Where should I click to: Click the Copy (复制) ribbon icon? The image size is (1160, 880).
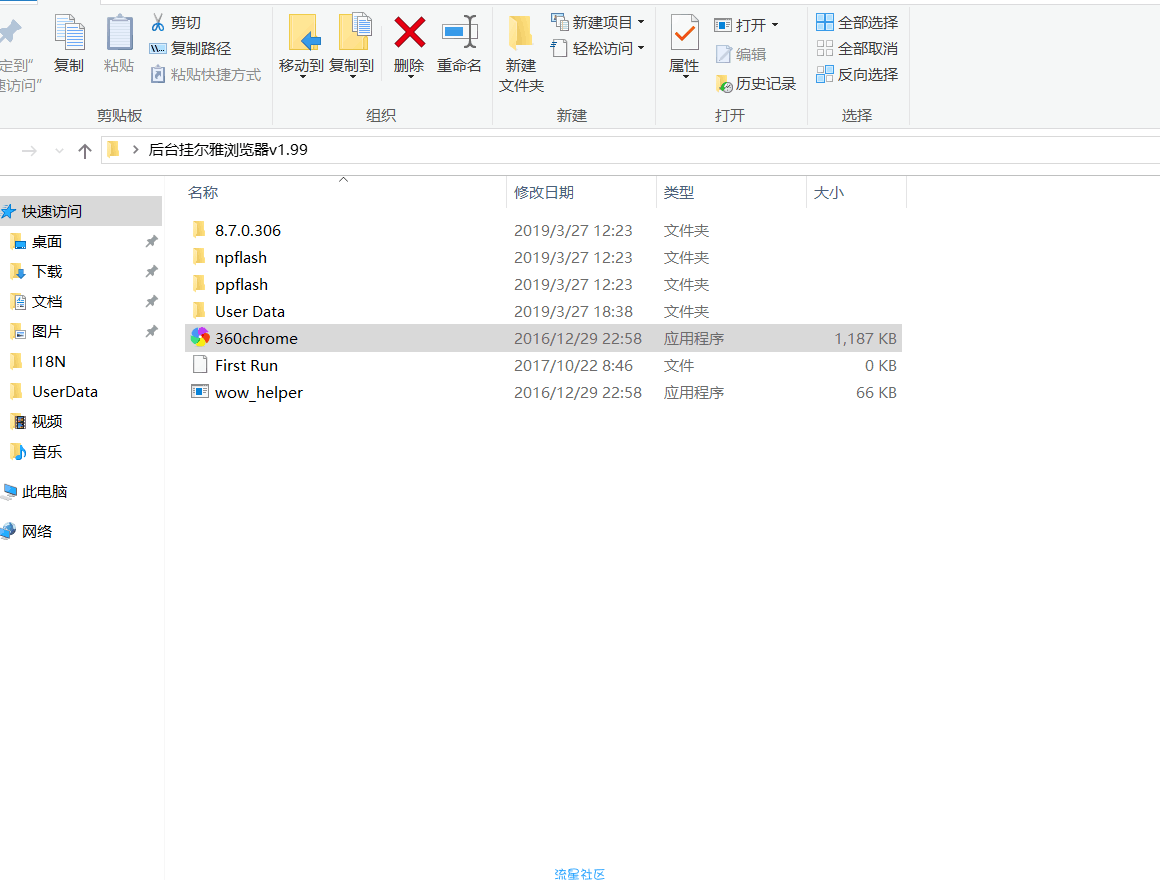pyautogui.click(x=69, y=33)
